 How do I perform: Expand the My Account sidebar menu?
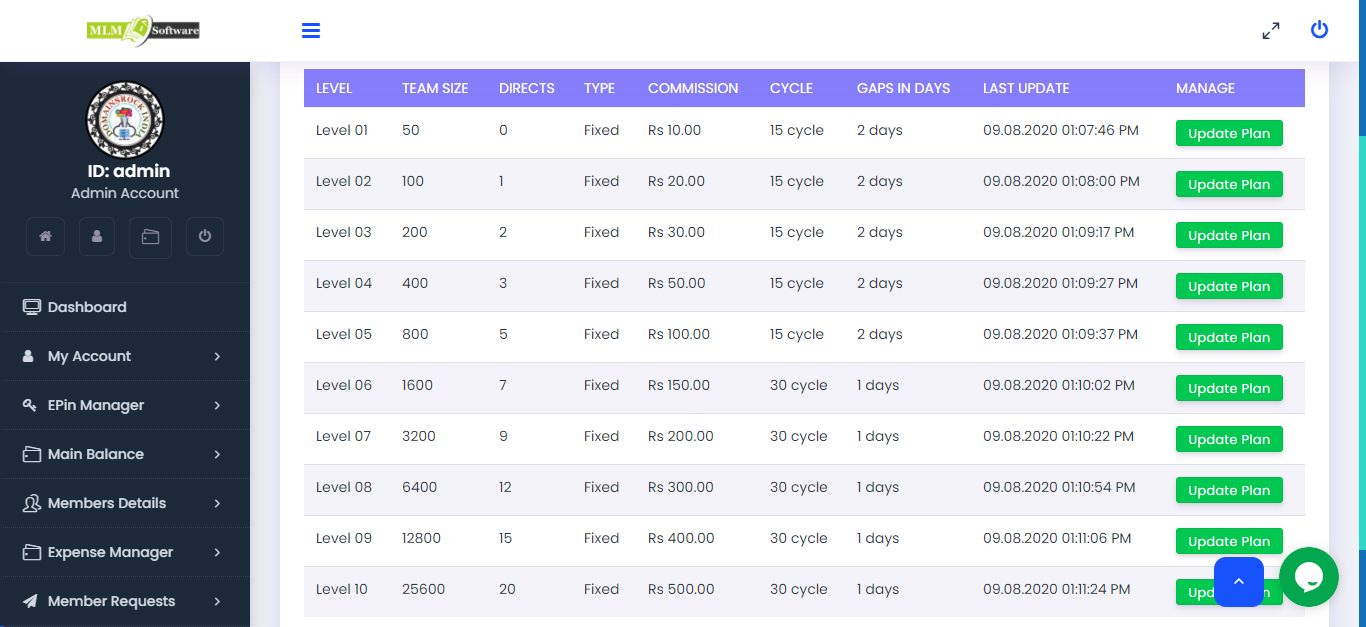click(125, 356)
